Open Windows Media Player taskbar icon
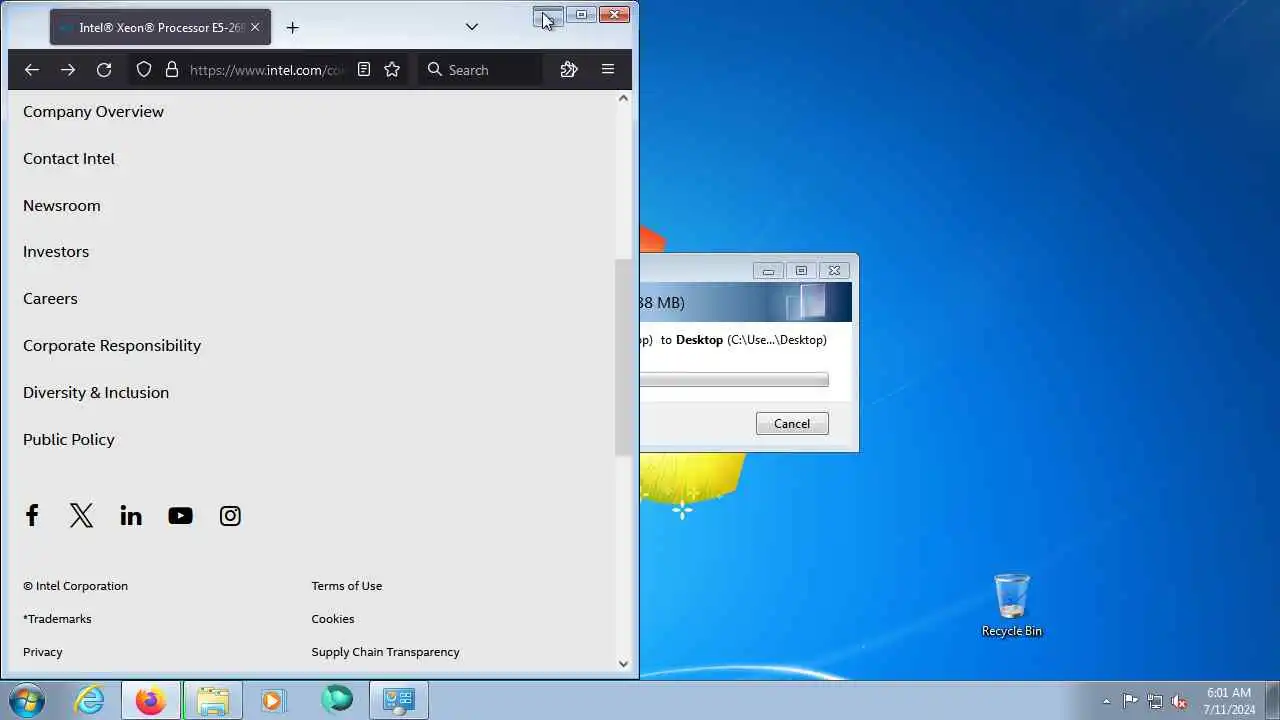Viewport: 1280px width, 720px height. click(273, 701)
